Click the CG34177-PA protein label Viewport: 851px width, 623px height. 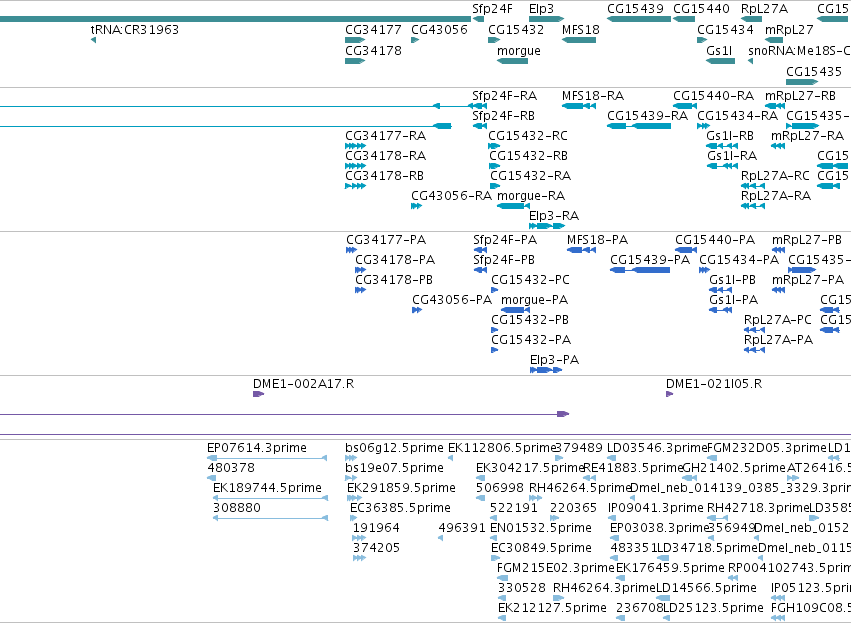(386, 240)
